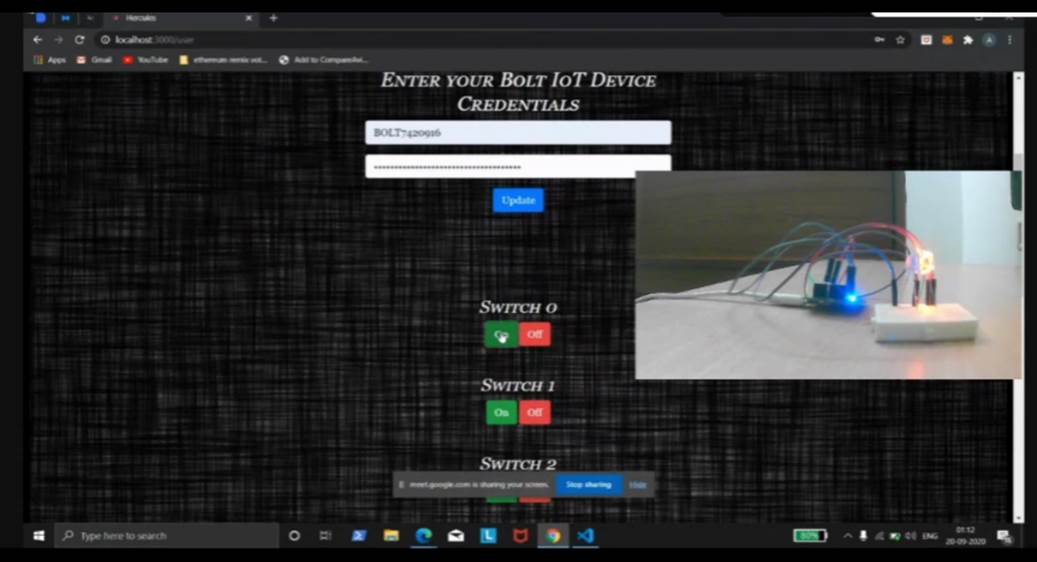This screenshot has width=1037, height=562.
Task: Open the Windows Start menu
Action: point(38,536)
